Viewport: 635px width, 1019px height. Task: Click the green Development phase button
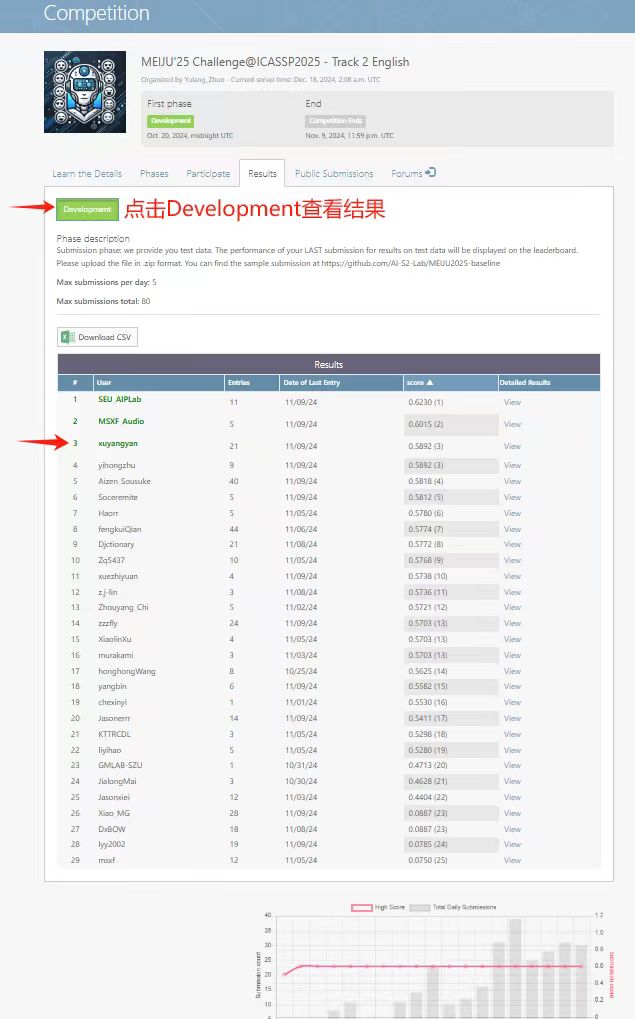(x=88, y=210)
